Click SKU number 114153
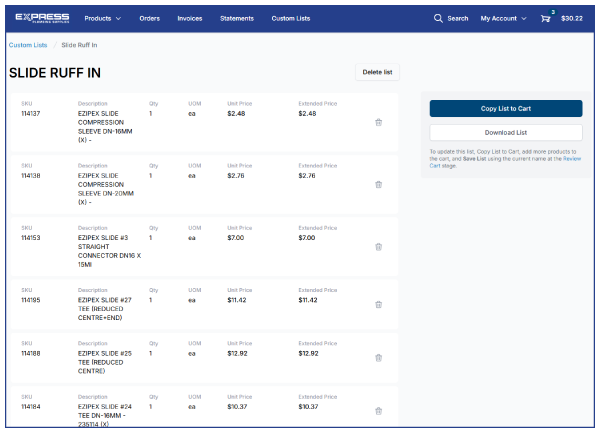The image size is (600, 433). [31, 238]
